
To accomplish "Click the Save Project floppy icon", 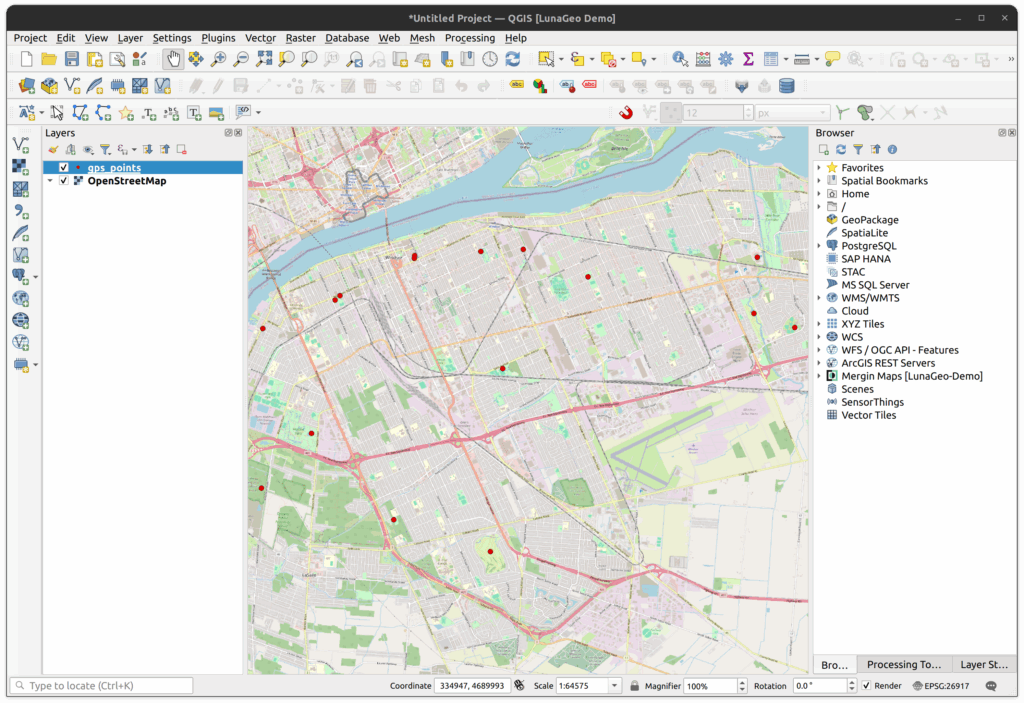I will [71, 59].
